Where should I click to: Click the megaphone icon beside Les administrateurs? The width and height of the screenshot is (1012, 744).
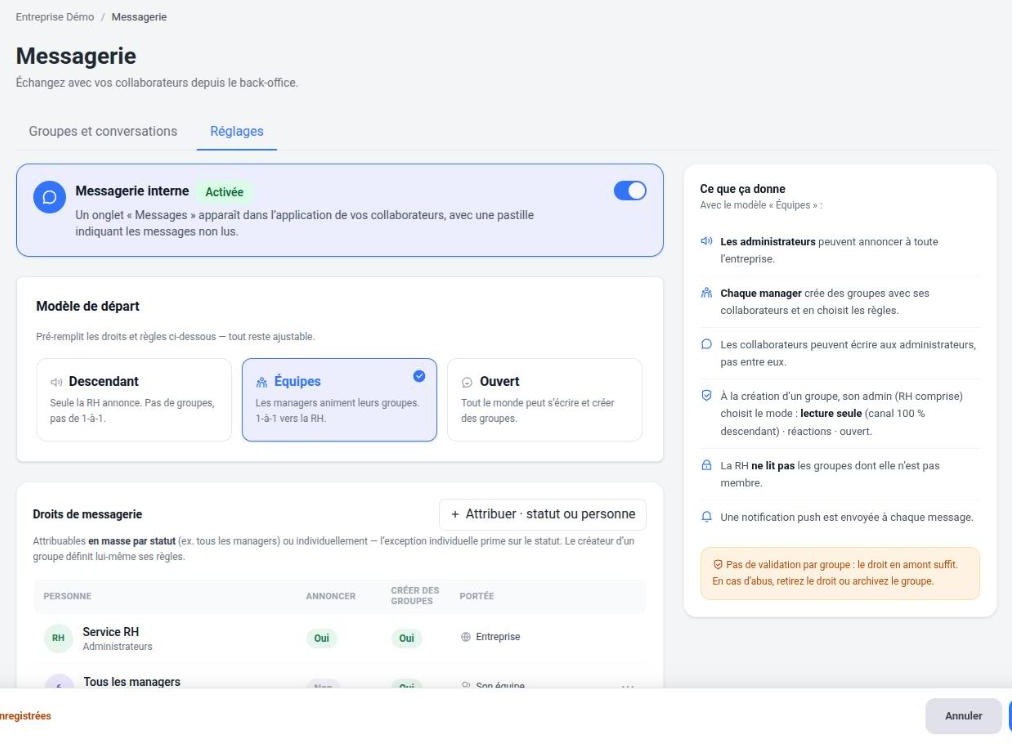click(706, 241)
